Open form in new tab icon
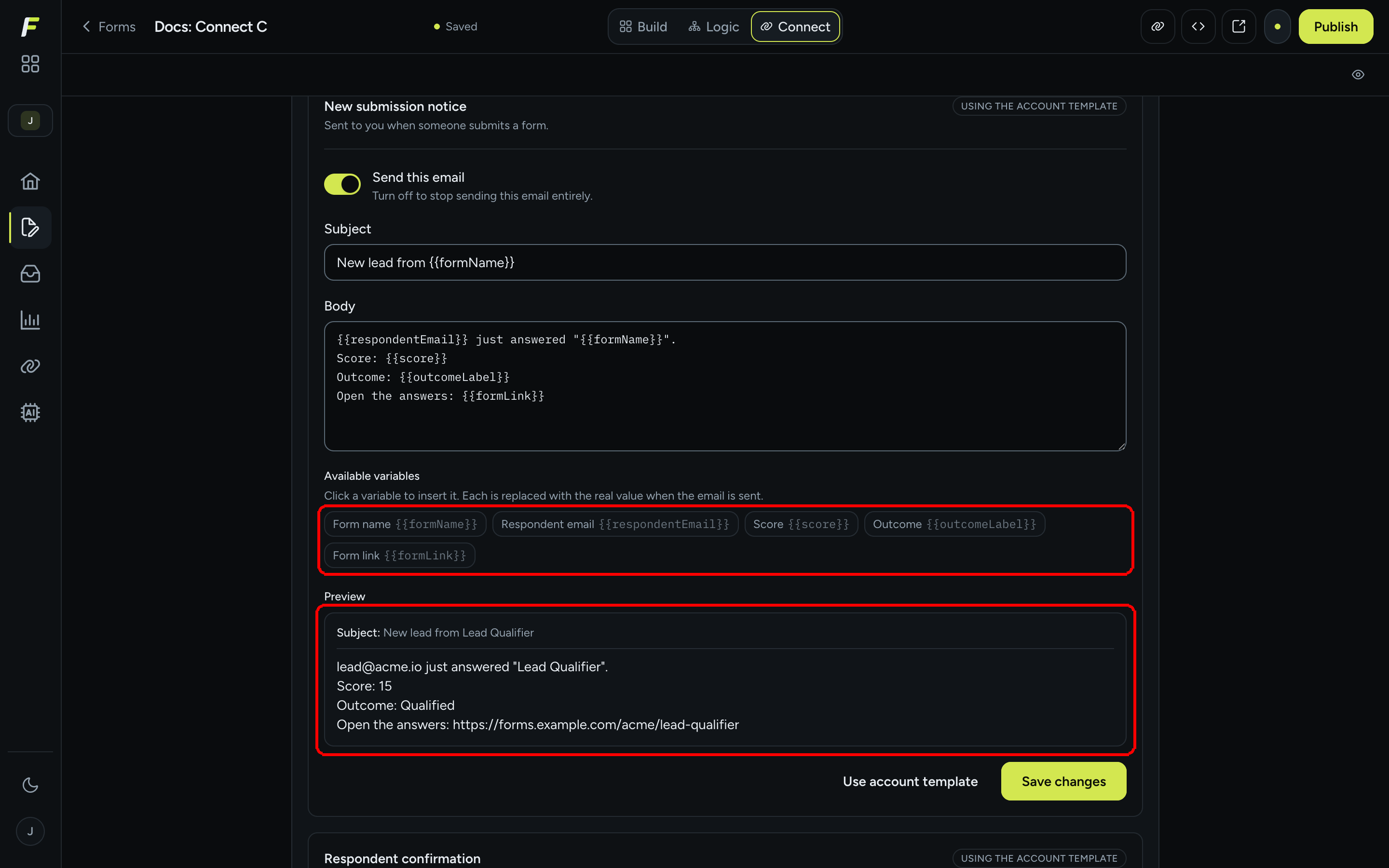 click(1239, 27)
